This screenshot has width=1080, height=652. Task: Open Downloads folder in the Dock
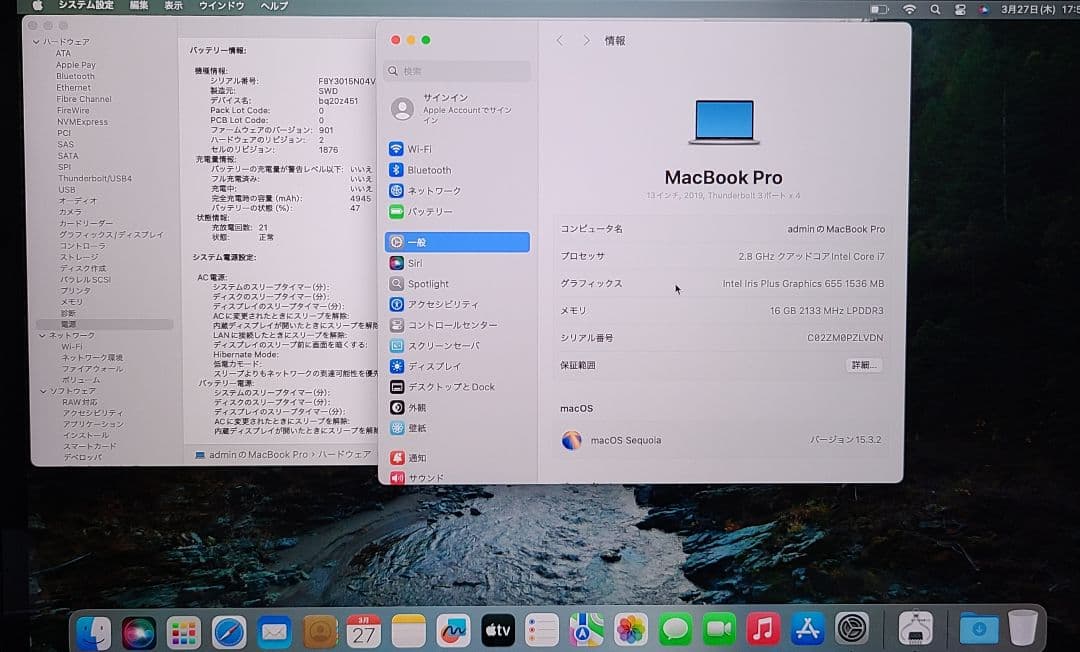click(978, 629)
